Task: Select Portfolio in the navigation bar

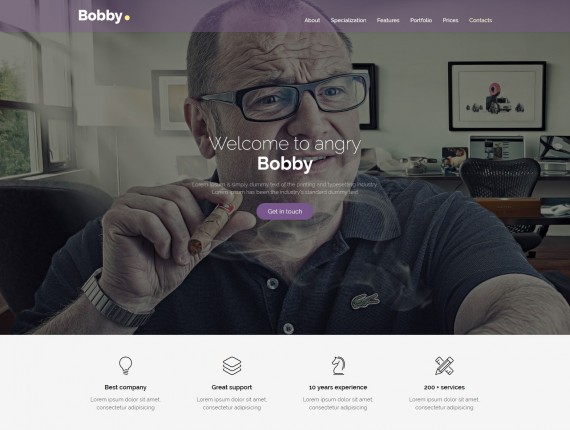Action: point(421,20)
